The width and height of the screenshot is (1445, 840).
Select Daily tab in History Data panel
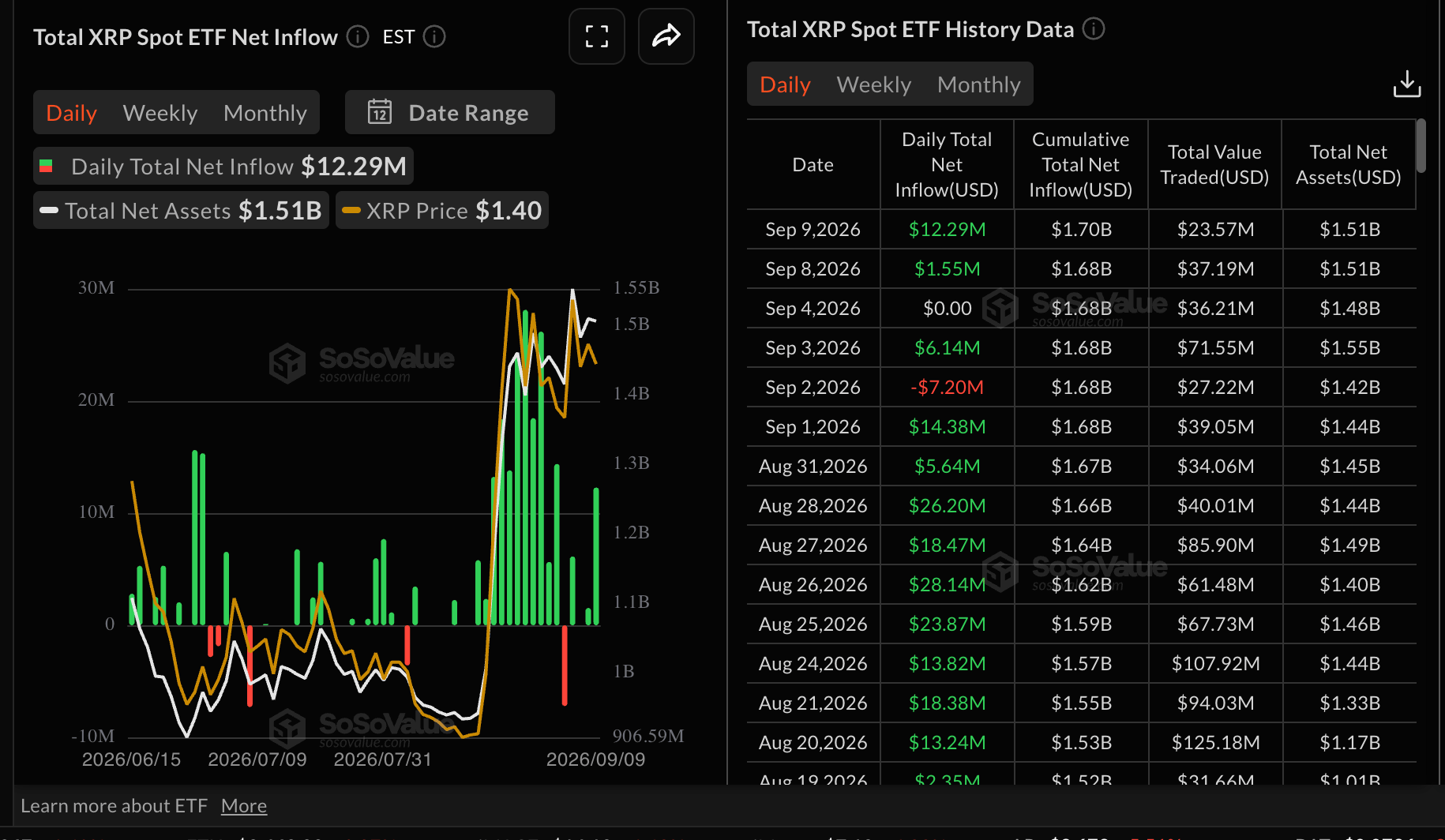(x=785, y=84)
